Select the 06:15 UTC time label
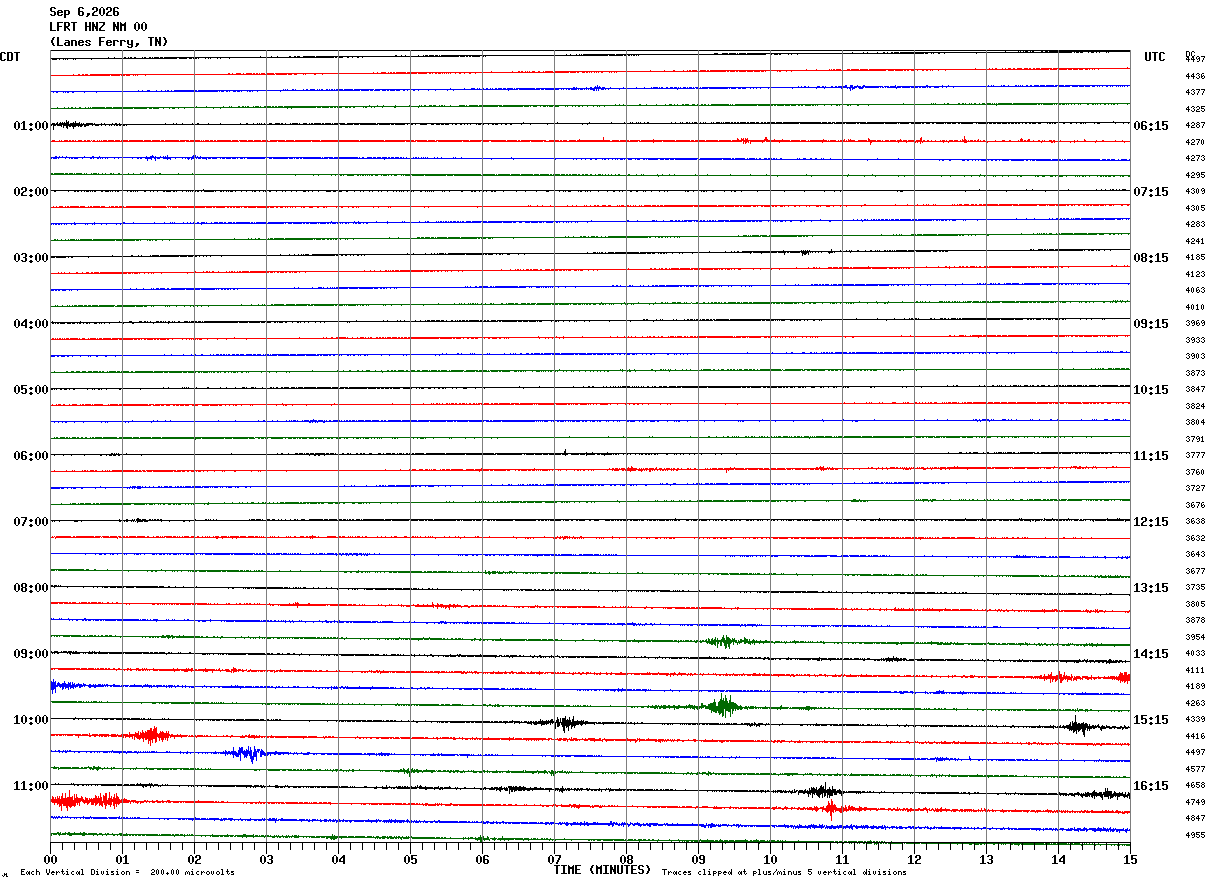The height and width of the screenshot is (886, 1210). pos(1151,126)
